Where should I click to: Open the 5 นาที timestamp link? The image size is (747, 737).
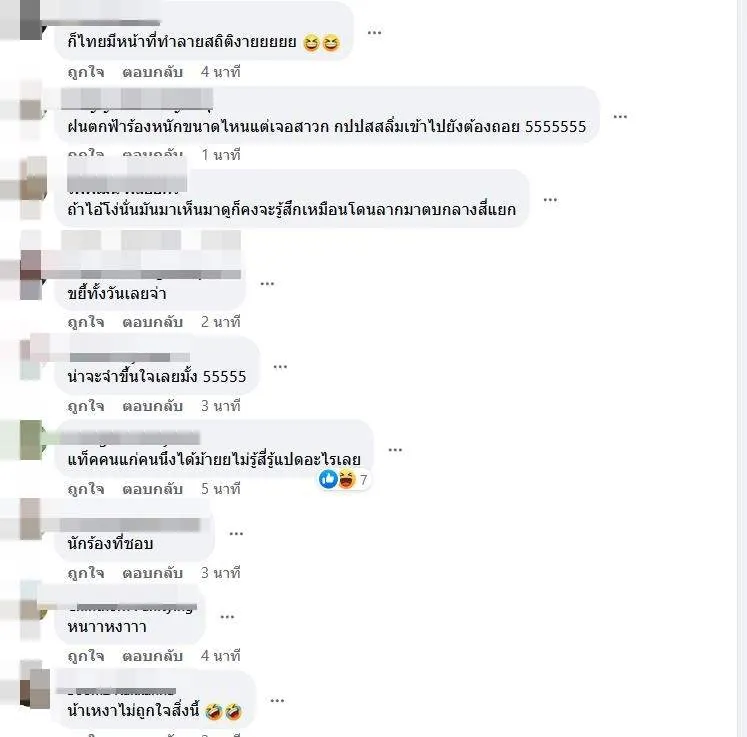[x=221, y=489]
